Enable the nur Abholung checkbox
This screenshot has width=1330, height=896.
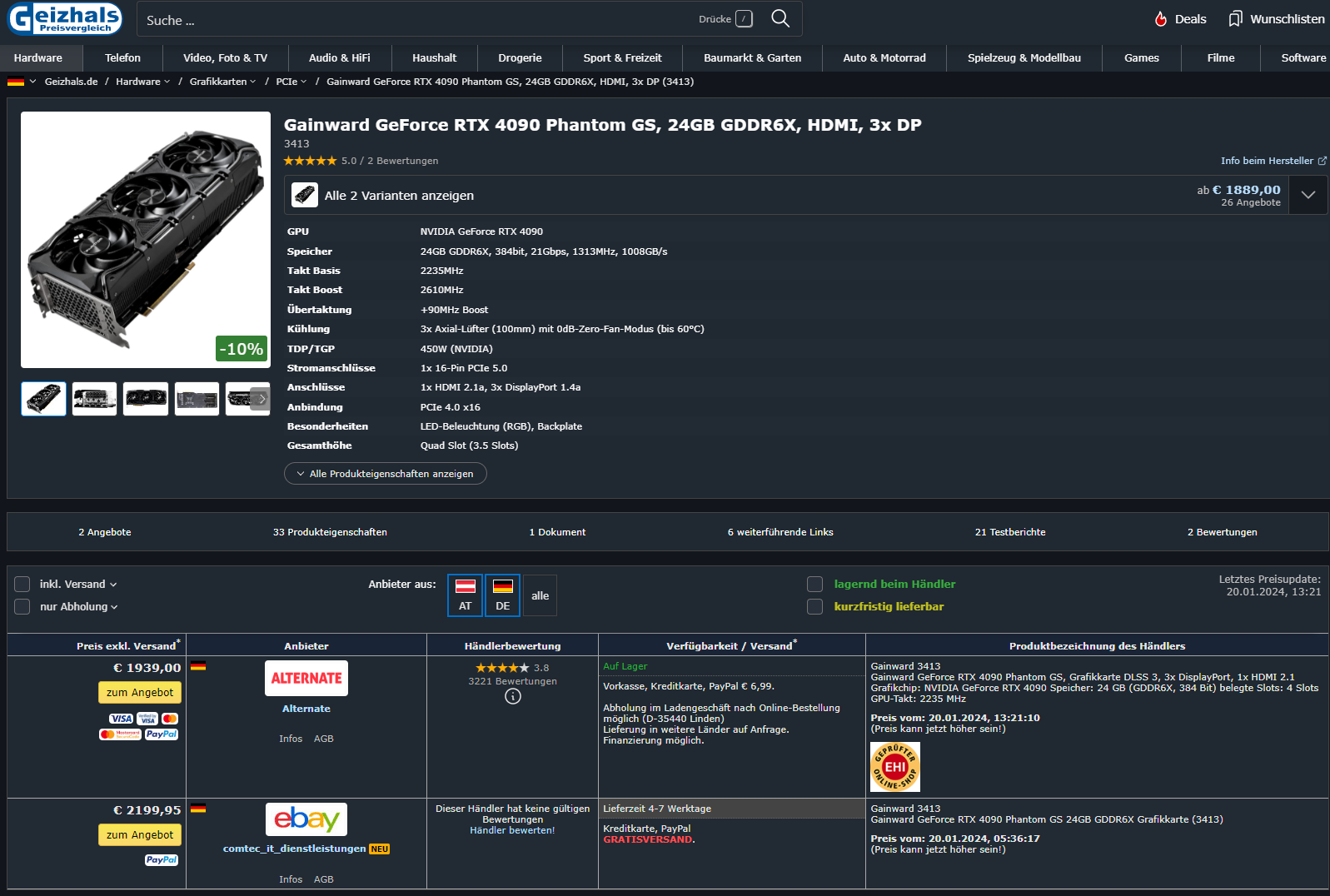pyautogui.click(x=22, y=607)
